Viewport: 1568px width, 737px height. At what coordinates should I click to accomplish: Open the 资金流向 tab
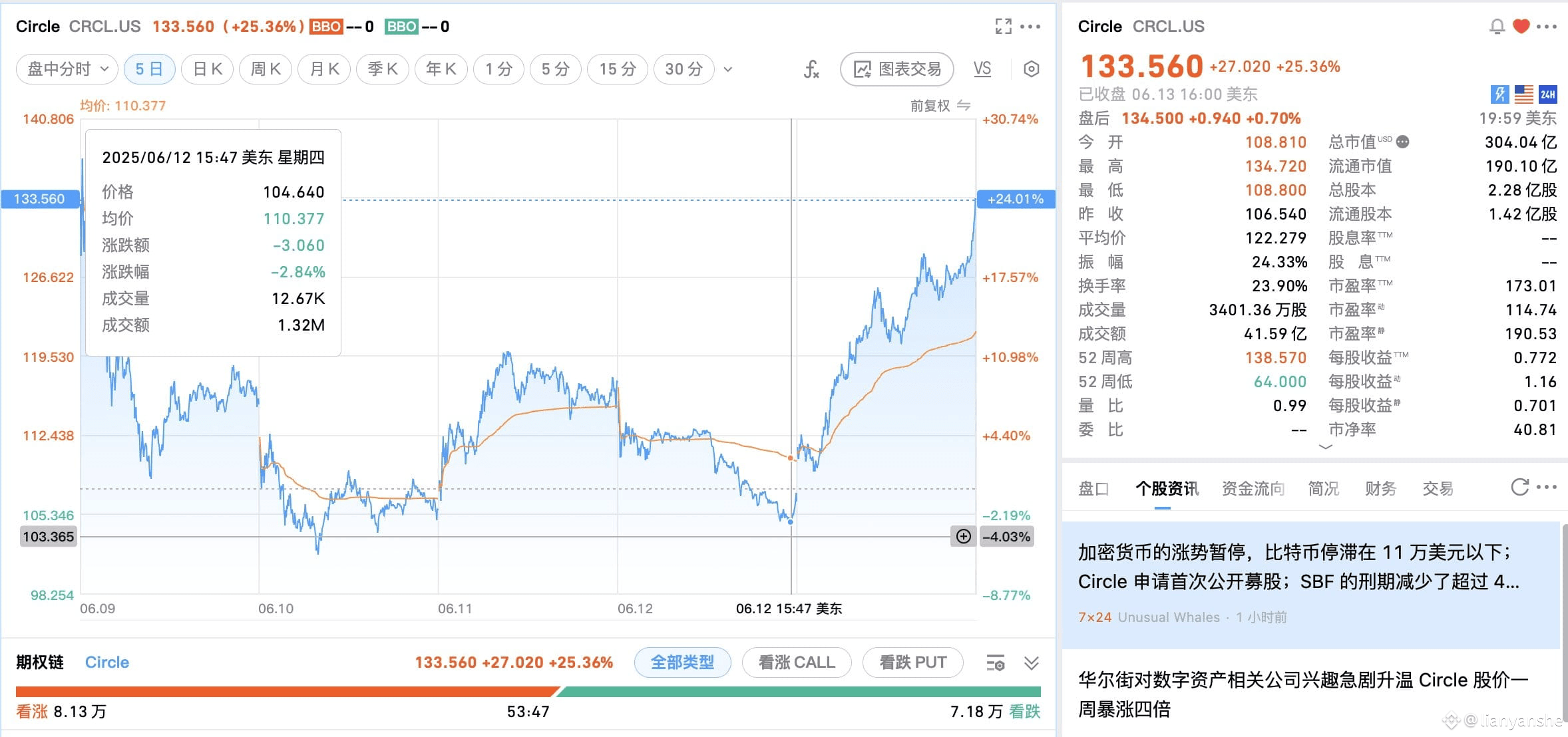point(1253,489)
